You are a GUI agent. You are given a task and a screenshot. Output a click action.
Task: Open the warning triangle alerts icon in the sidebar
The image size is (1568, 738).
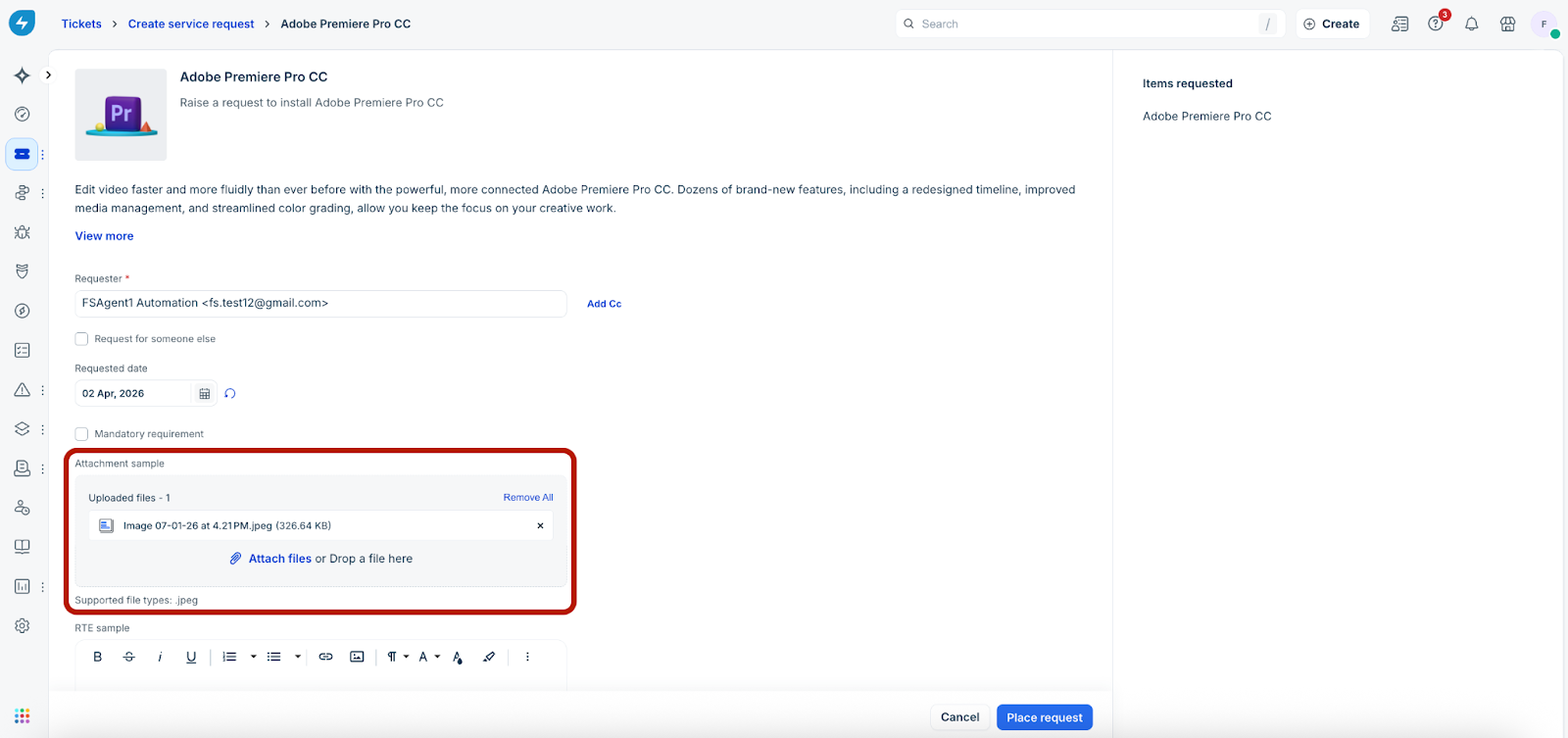click(22, 389)
